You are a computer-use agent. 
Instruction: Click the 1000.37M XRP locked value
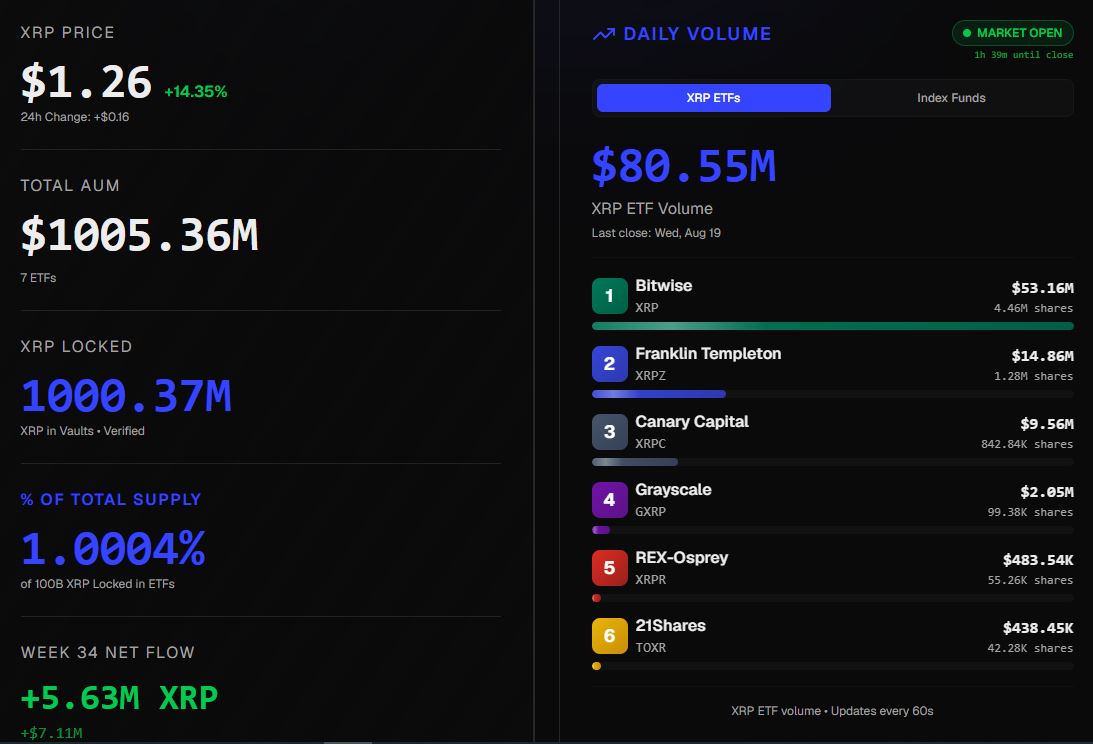pos(126,395)
